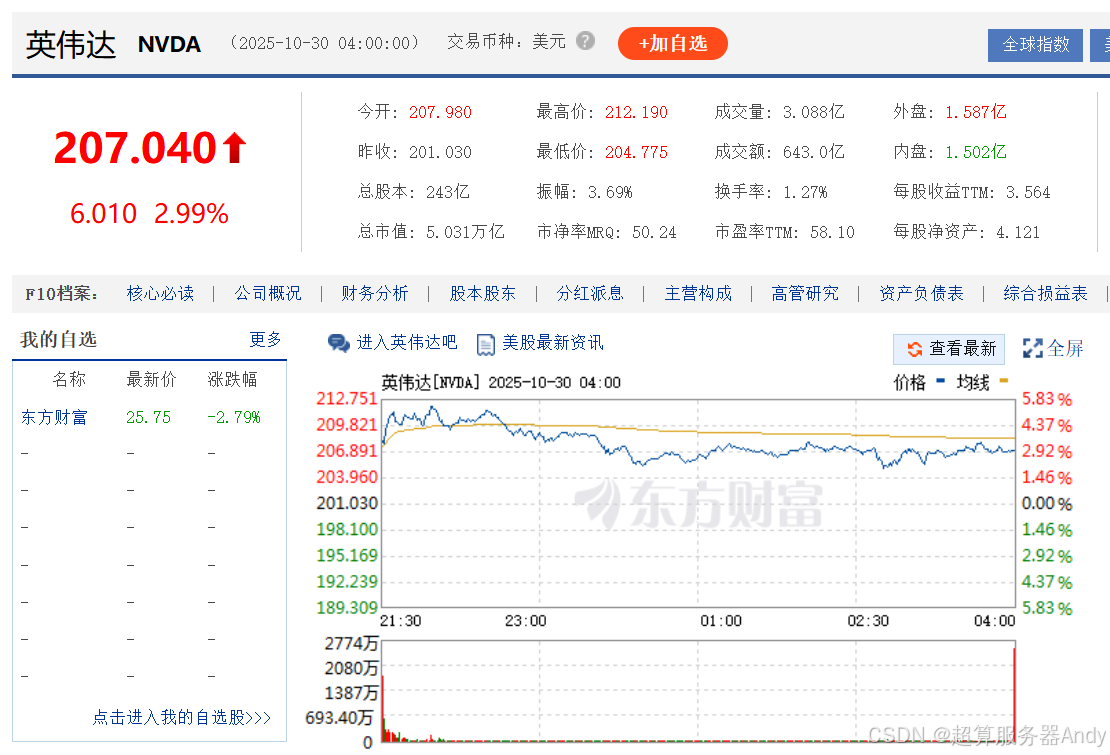Click the 2.99% change percentage
The width and height of the screenshot is (1110, 755).
coord(191,214)
